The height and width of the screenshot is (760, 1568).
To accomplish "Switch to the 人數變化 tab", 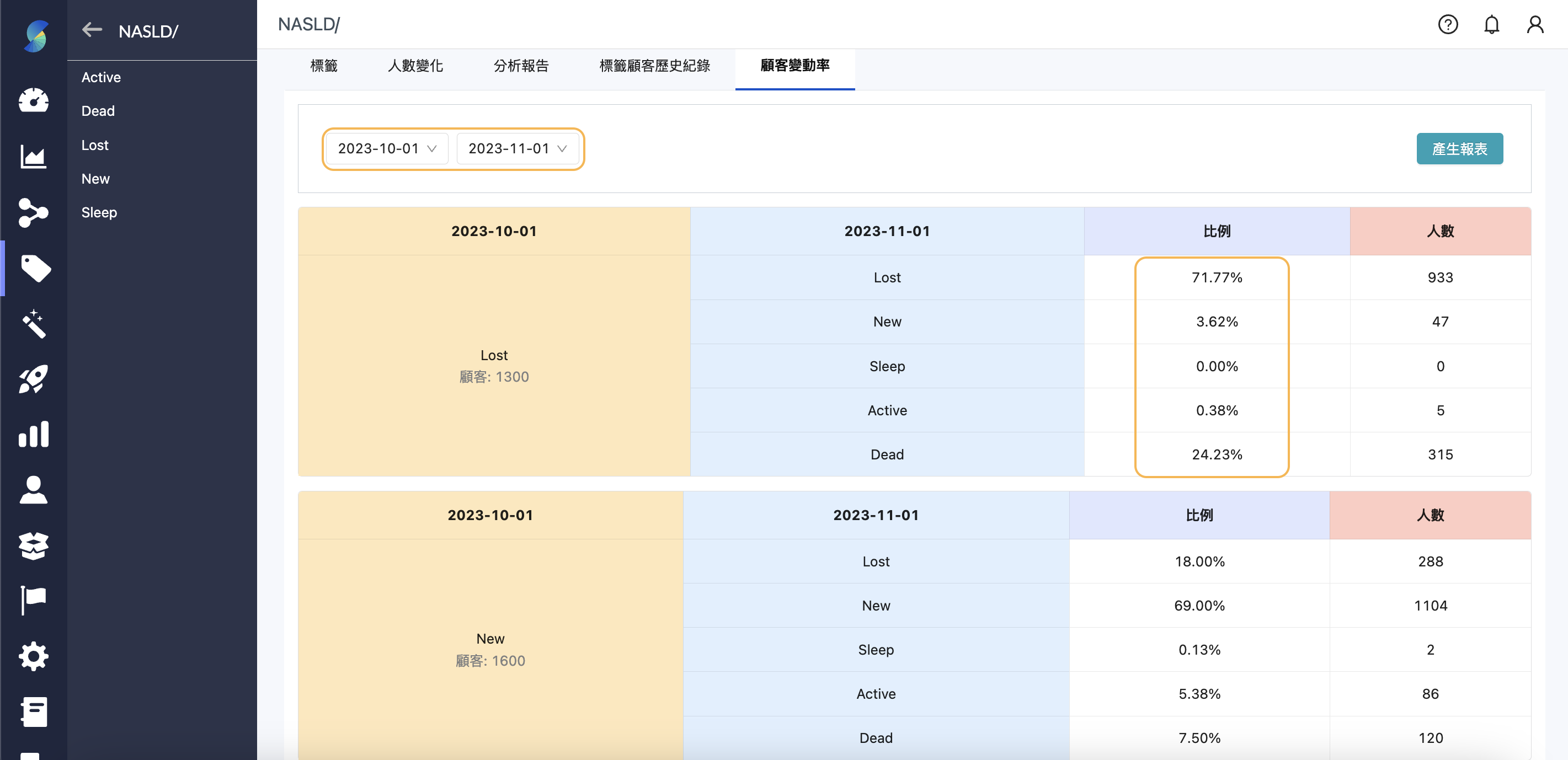I will point(415,66).
